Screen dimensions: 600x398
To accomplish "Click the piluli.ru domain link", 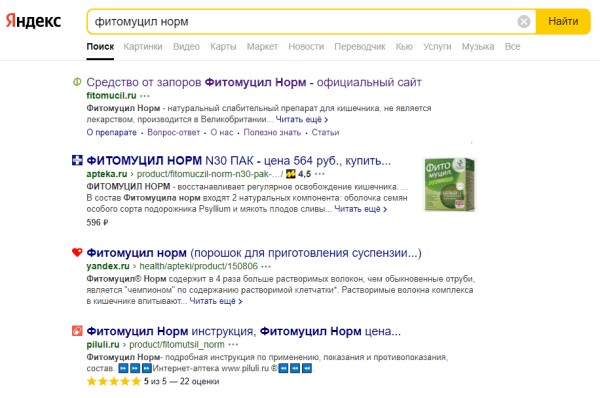I will [103, 344].
